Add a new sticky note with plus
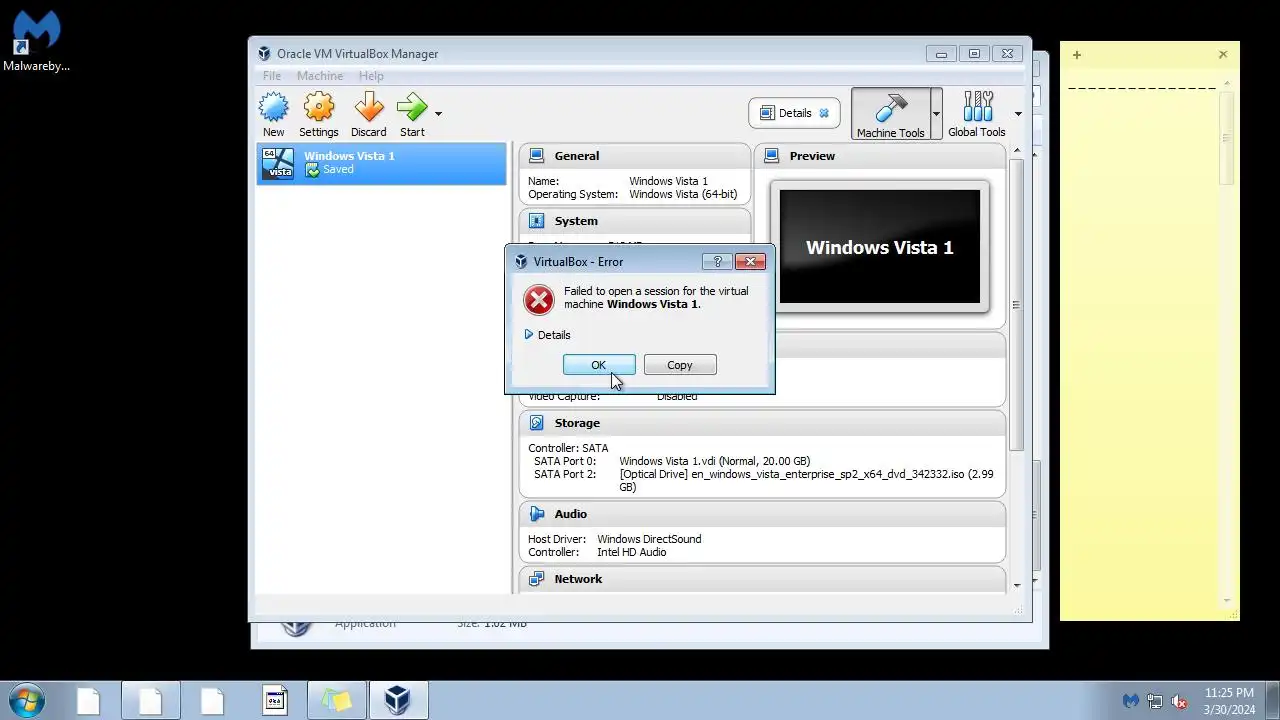This screenshot has width=1280, height=720. coord(1077,55)
